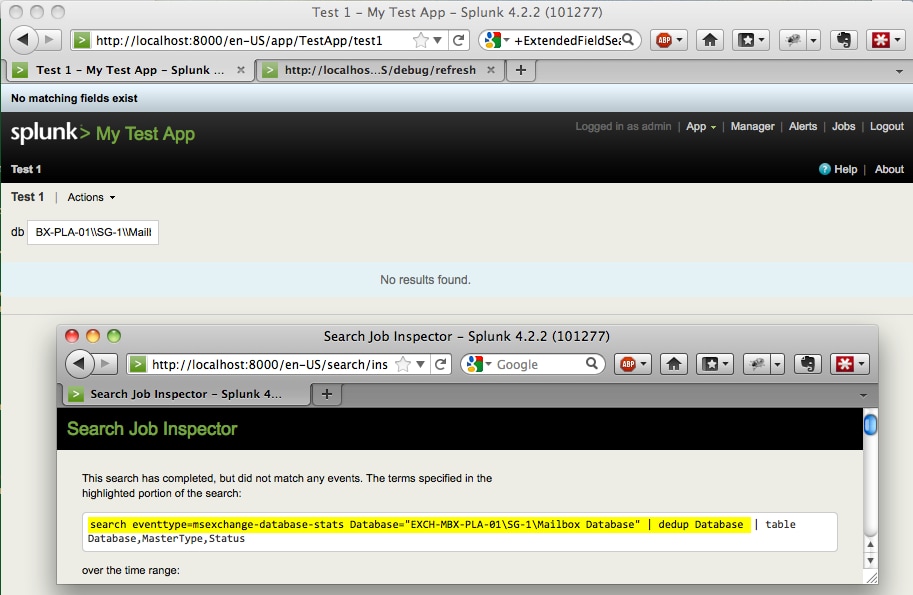Bookmark the TestApp/test1 page with the star
913x595 pixels.
420,40
